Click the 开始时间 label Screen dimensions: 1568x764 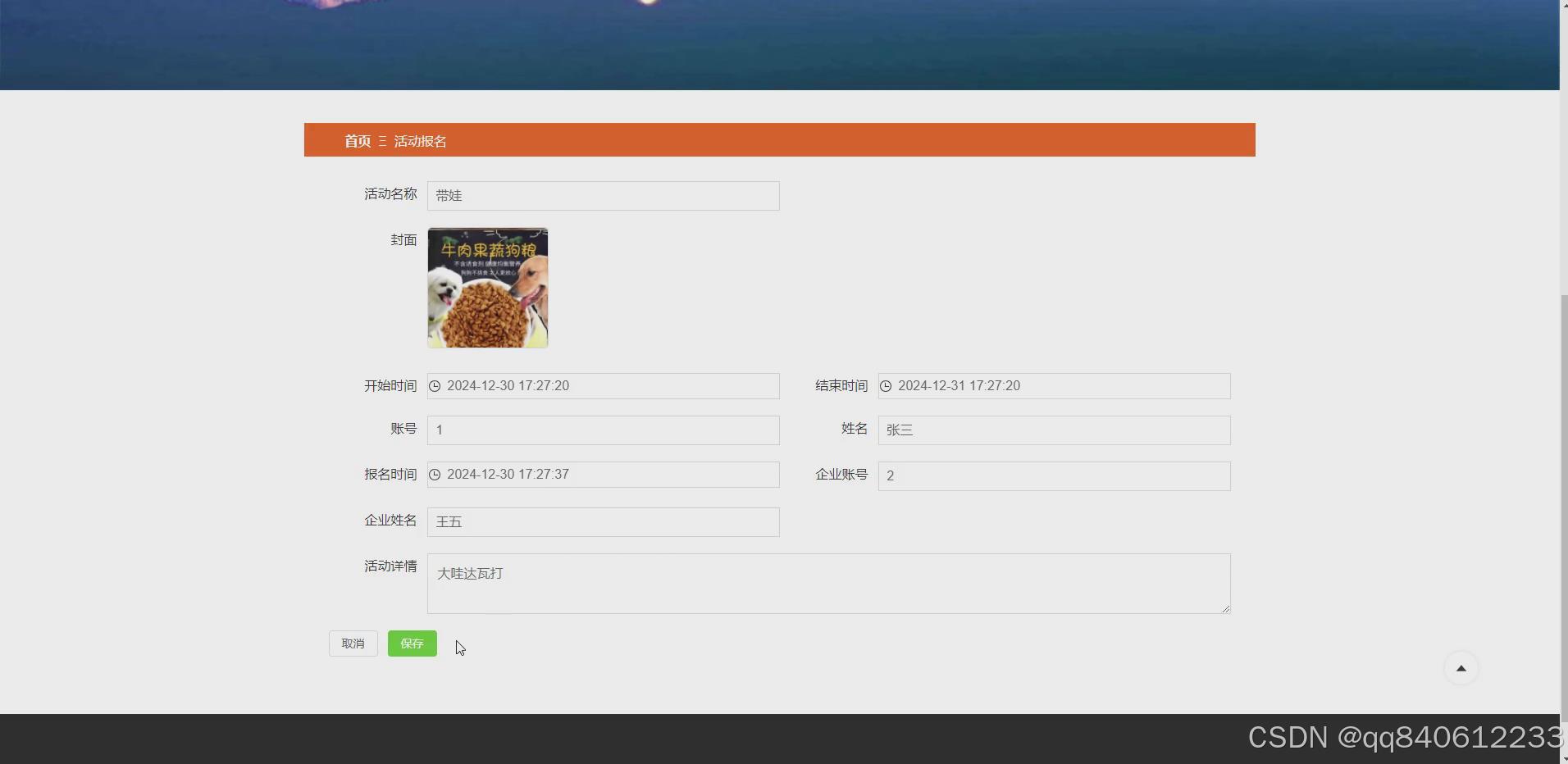click(390, 386)
